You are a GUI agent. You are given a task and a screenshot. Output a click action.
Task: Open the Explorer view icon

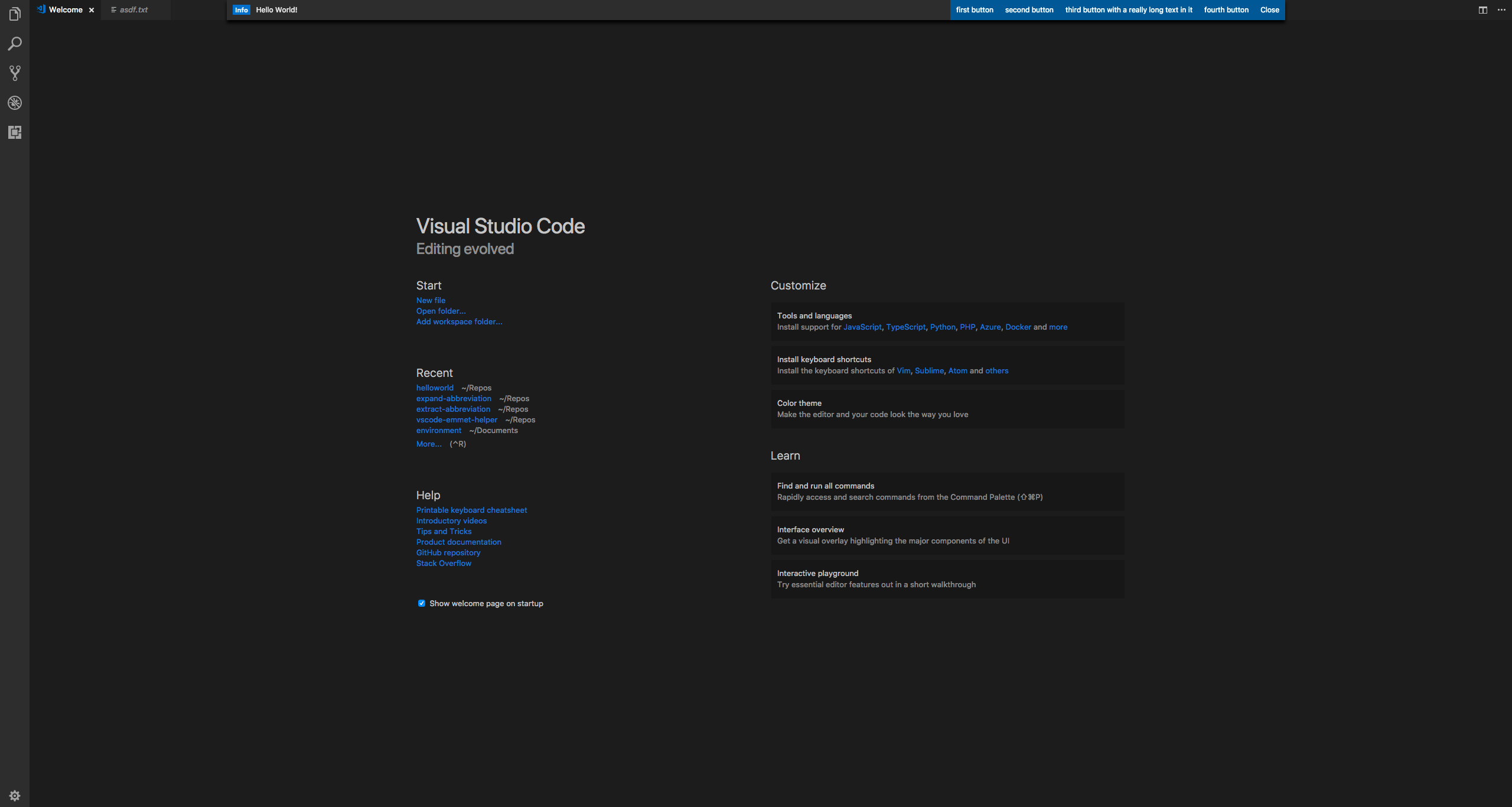(15, 14)
